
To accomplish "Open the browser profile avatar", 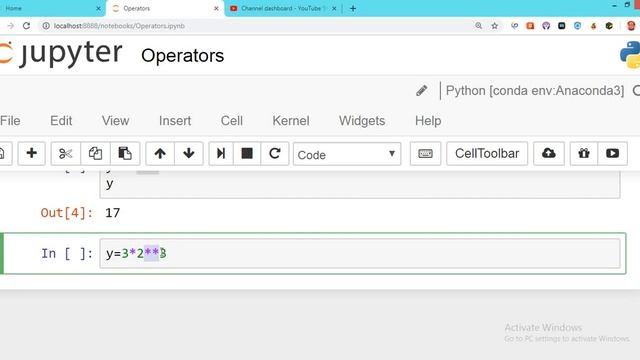I will coord(631,26).
